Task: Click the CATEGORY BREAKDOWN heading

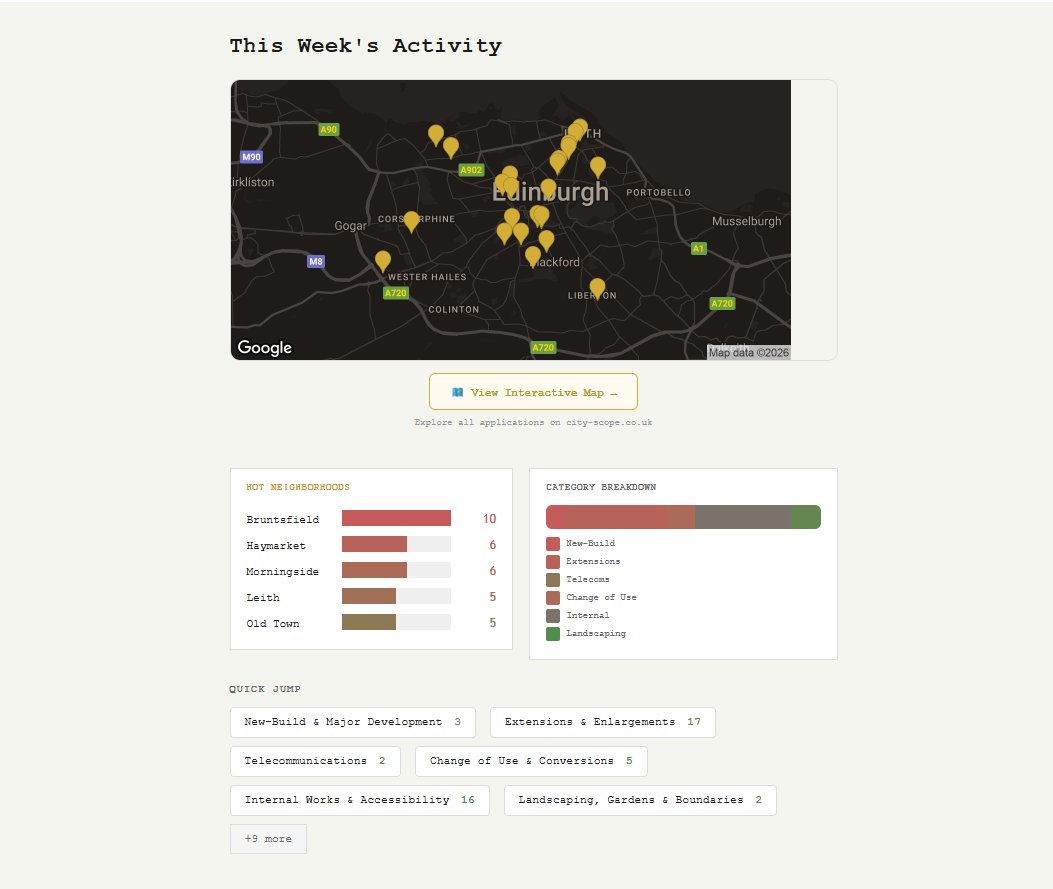Action: pos(601,487)
